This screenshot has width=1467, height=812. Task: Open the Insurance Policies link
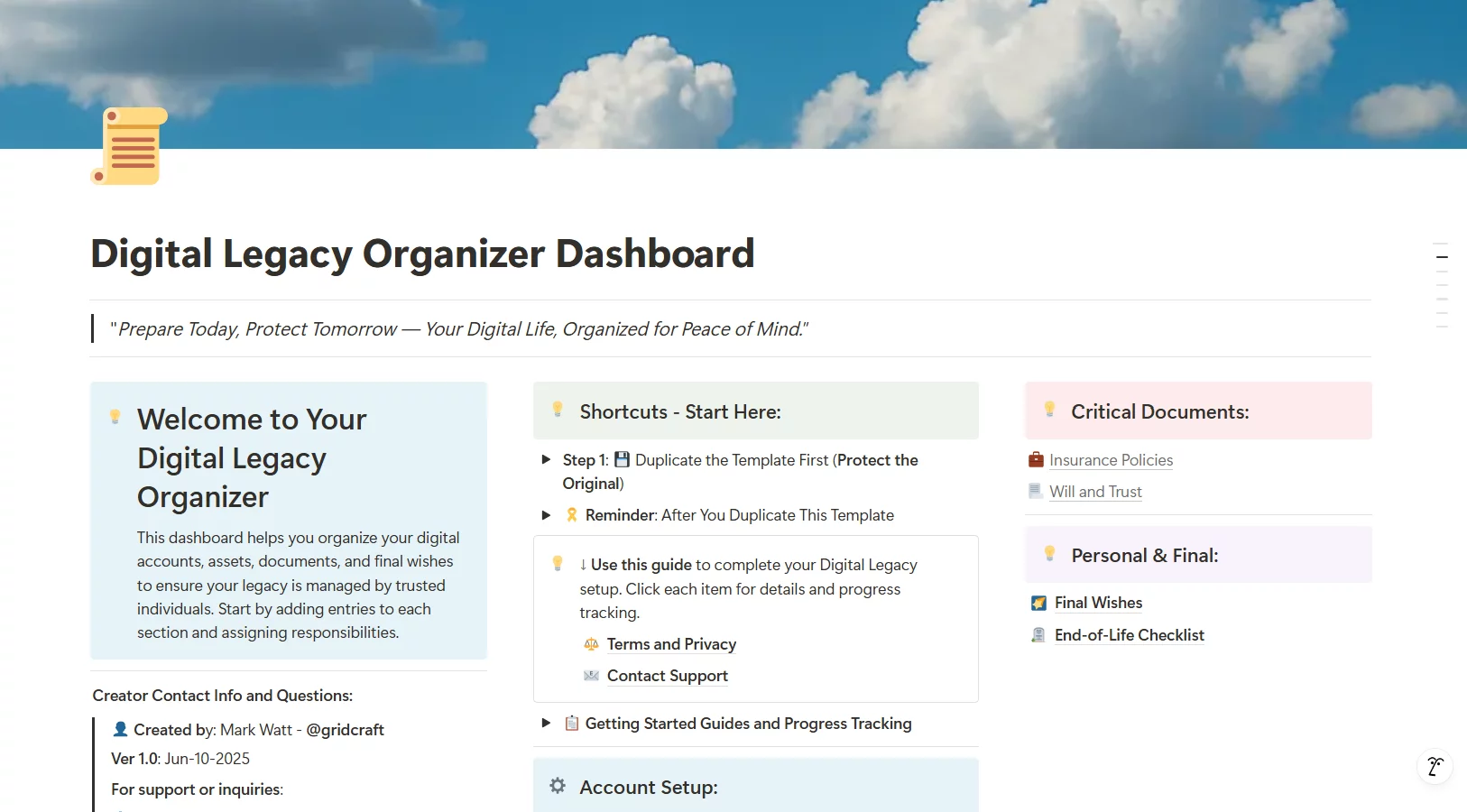click(1111, 460)
